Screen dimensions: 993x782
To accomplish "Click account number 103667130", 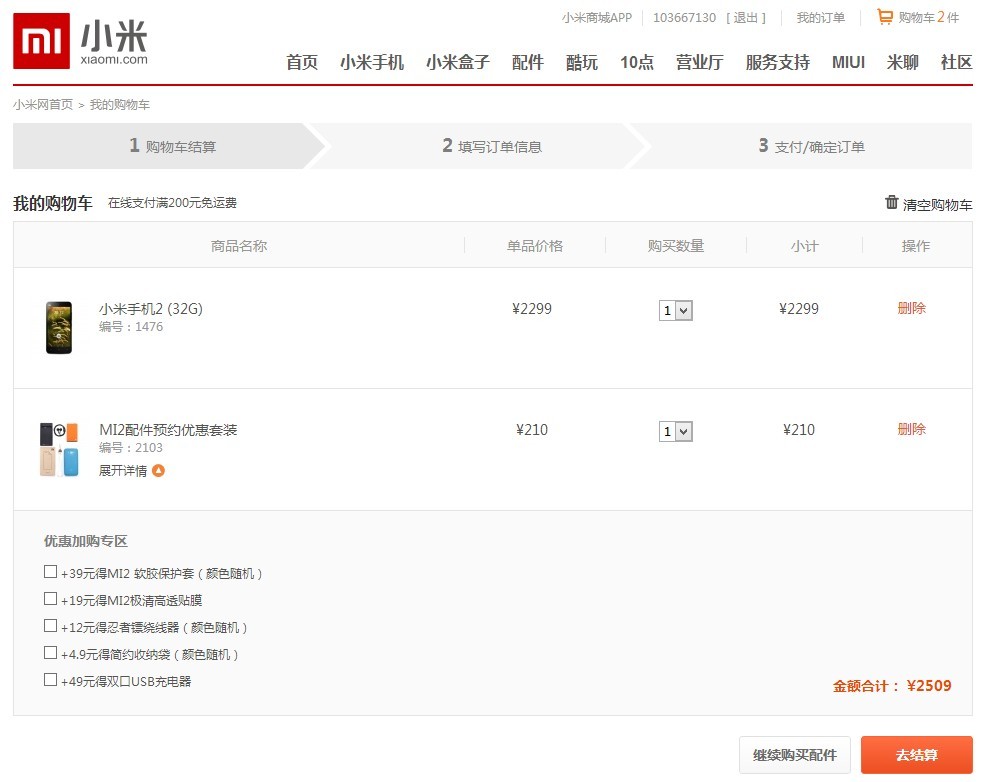I will click(x=685, y=18).
